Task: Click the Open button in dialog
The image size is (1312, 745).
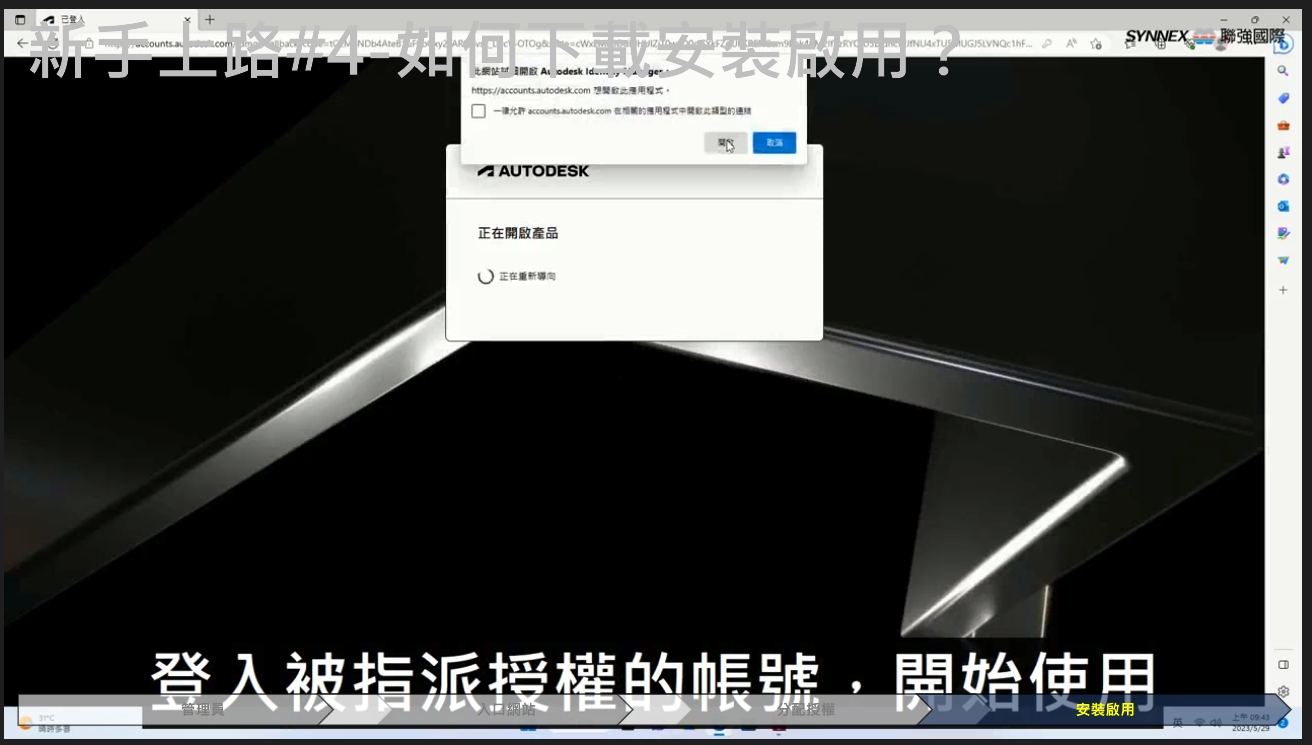Action: [725, 143]
